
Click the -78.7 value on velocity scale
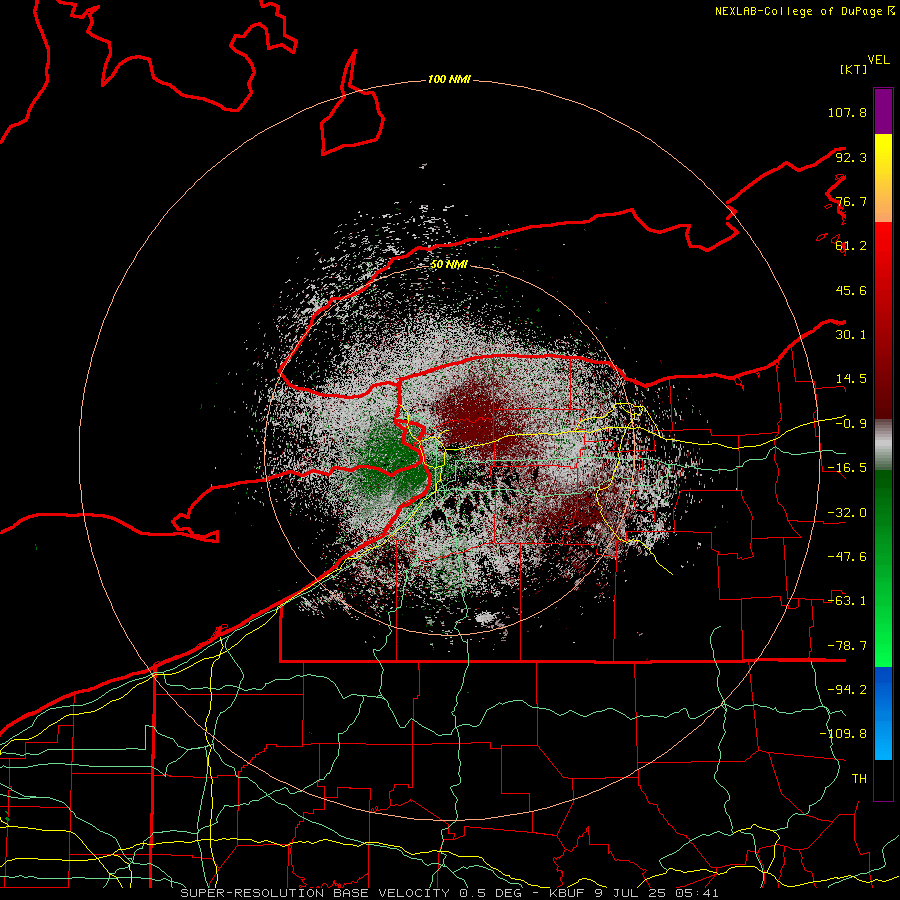point(847,646)
